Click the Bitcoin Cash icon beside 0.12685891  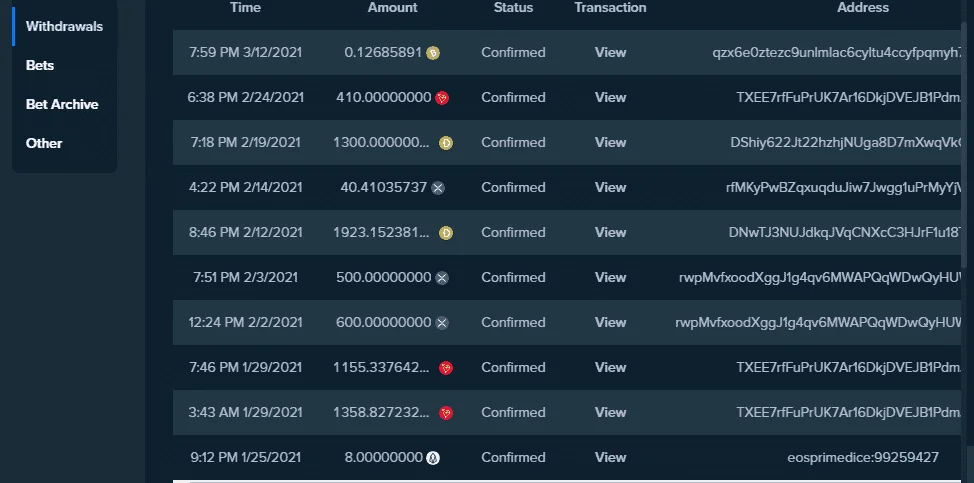pyautogui.click(x=433, y=53)
